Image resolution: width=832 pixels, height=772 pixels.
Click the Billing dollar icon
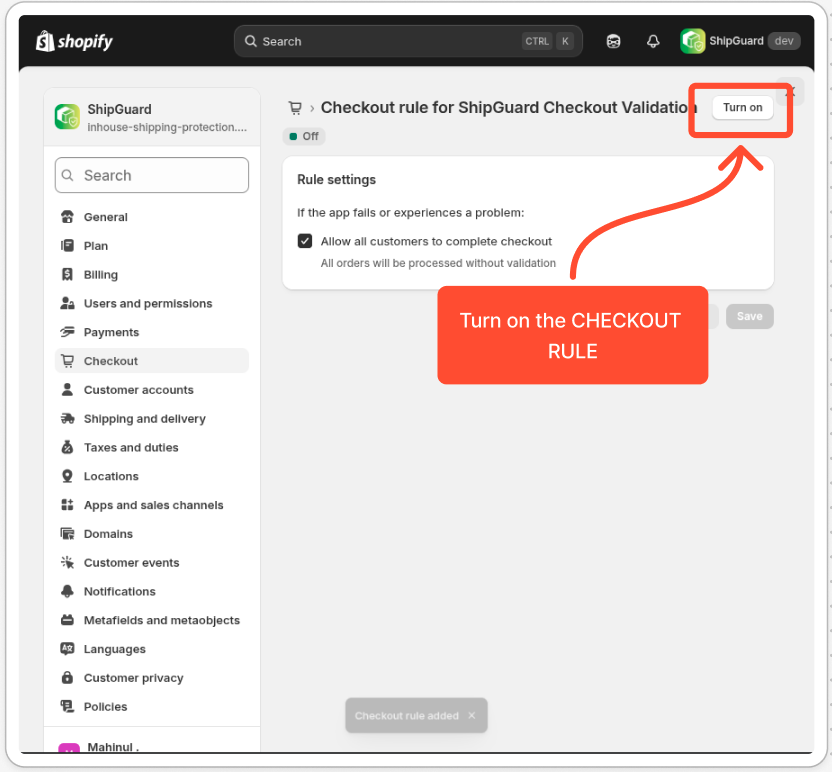67,275
